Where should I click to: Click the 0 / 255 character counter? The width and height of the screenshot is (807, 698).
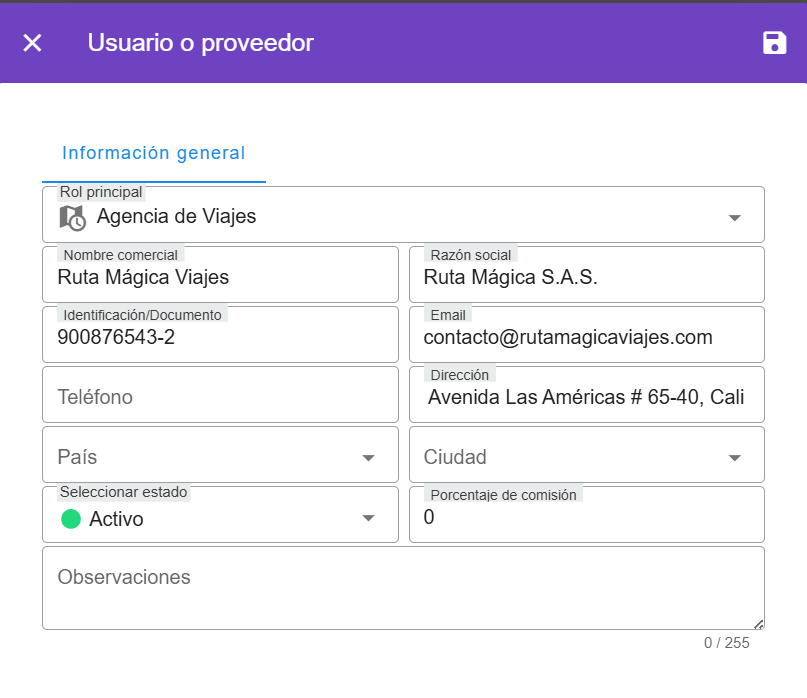(x=726, y=643)
